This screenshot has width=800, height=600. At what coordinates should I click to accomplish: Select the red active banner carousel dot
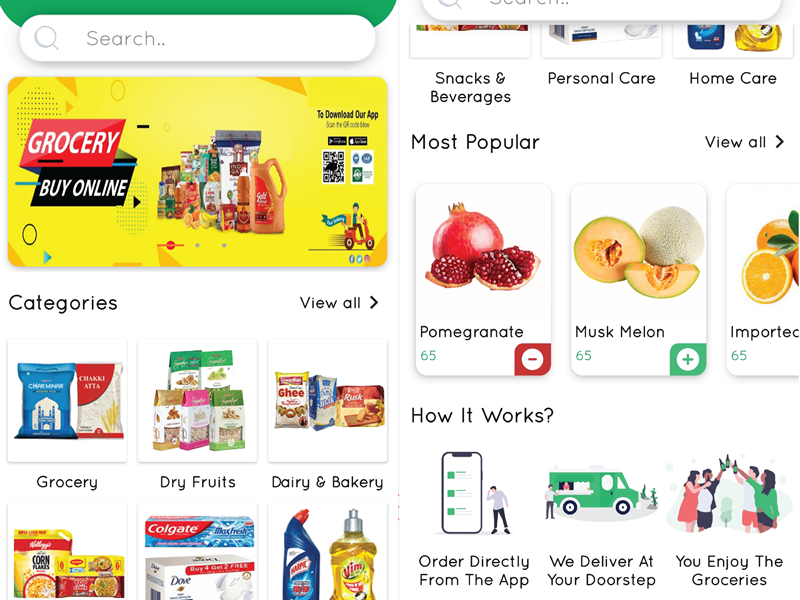[171, 245]
